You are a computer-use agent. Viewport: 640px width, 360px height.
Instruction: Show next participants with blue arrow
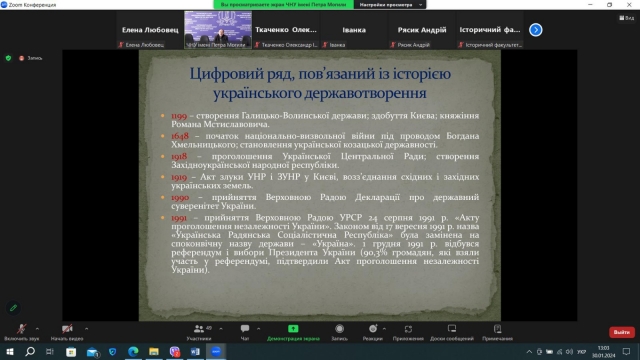coord(536,30)
